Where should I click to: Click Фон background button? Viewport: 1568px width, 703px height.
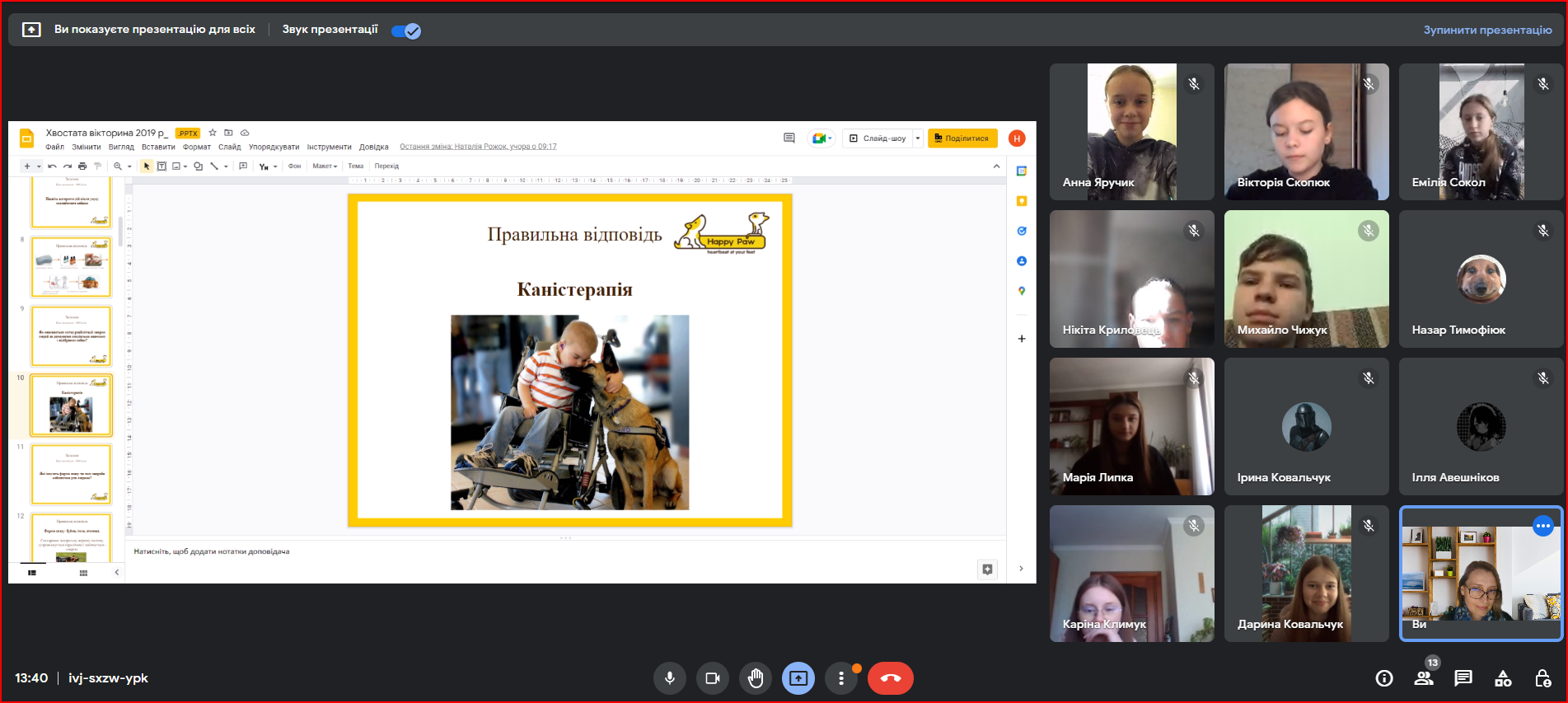294,166
